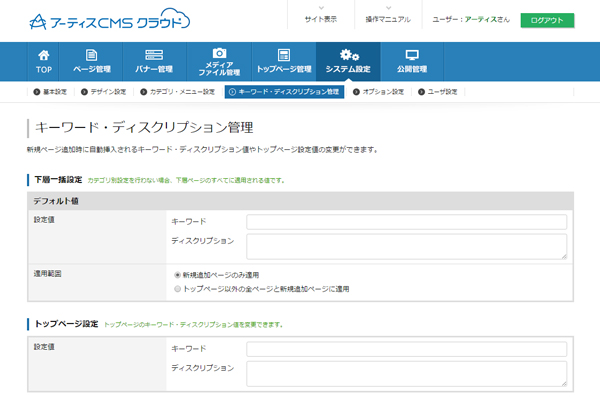Expand the 操作マニュアル dropdown chevron
This screenshot has width=600, height=397.
coord(389,8)
